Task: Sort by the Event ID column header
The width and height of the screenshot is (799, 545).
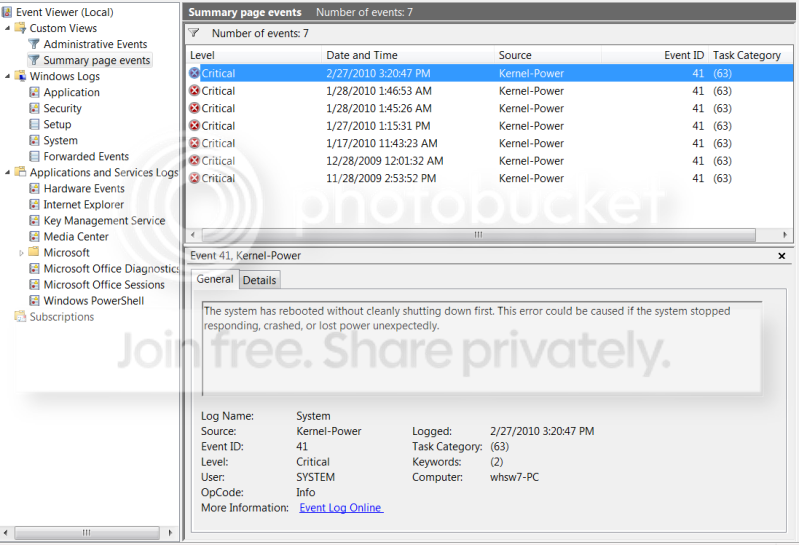Action: [x=655, y=55]
